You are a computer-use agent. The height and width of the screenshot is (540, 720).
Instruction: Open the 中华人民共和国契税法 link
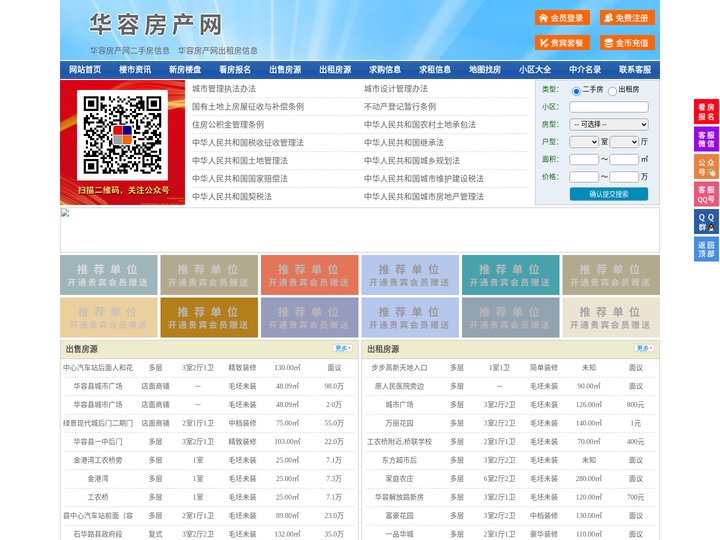click(232, 197)
